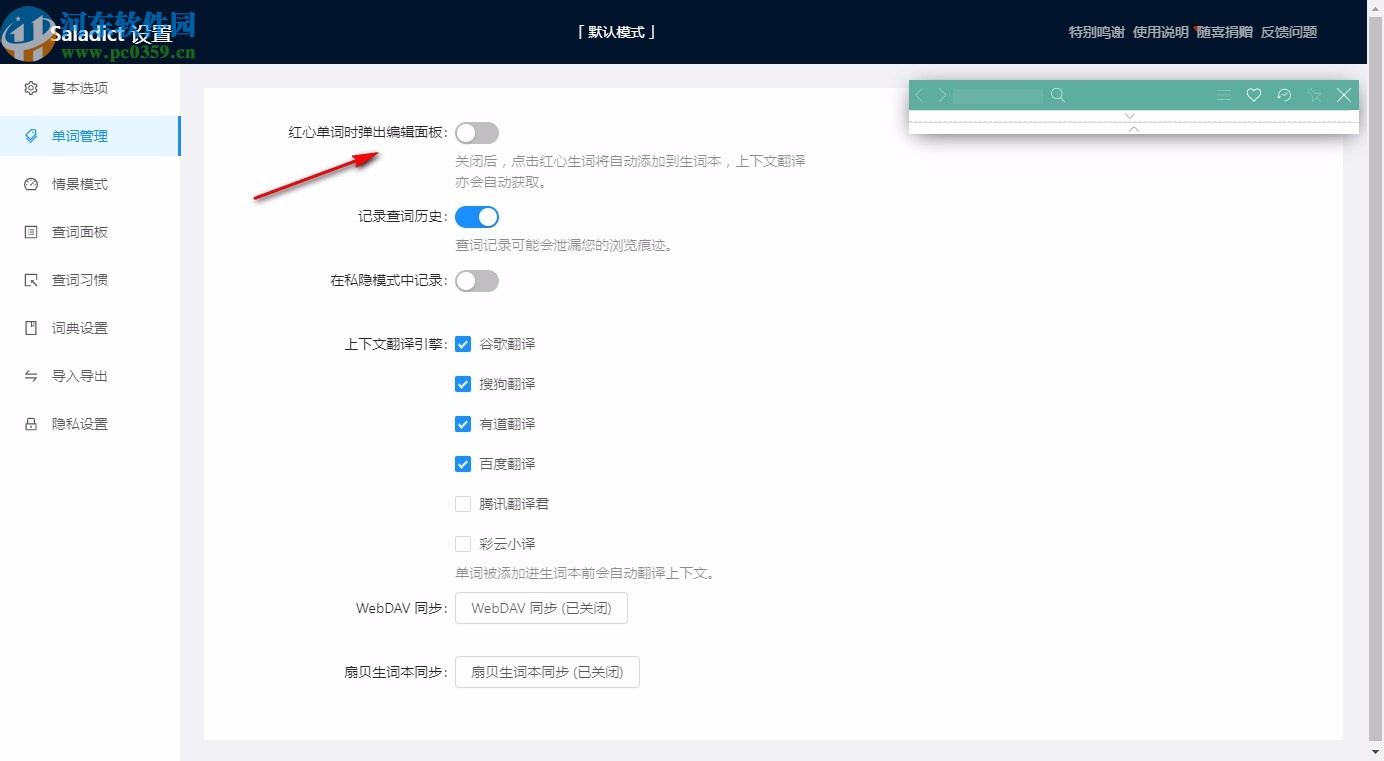Open the 使用说明 link in header
The height and width of the screenshot is (761, 1384).
[x=1161, y=31]
